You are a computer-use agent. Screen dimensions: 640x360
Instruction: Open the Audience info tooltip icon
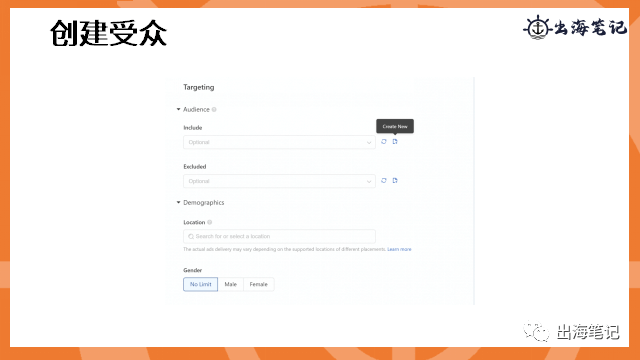coord(214,109)
